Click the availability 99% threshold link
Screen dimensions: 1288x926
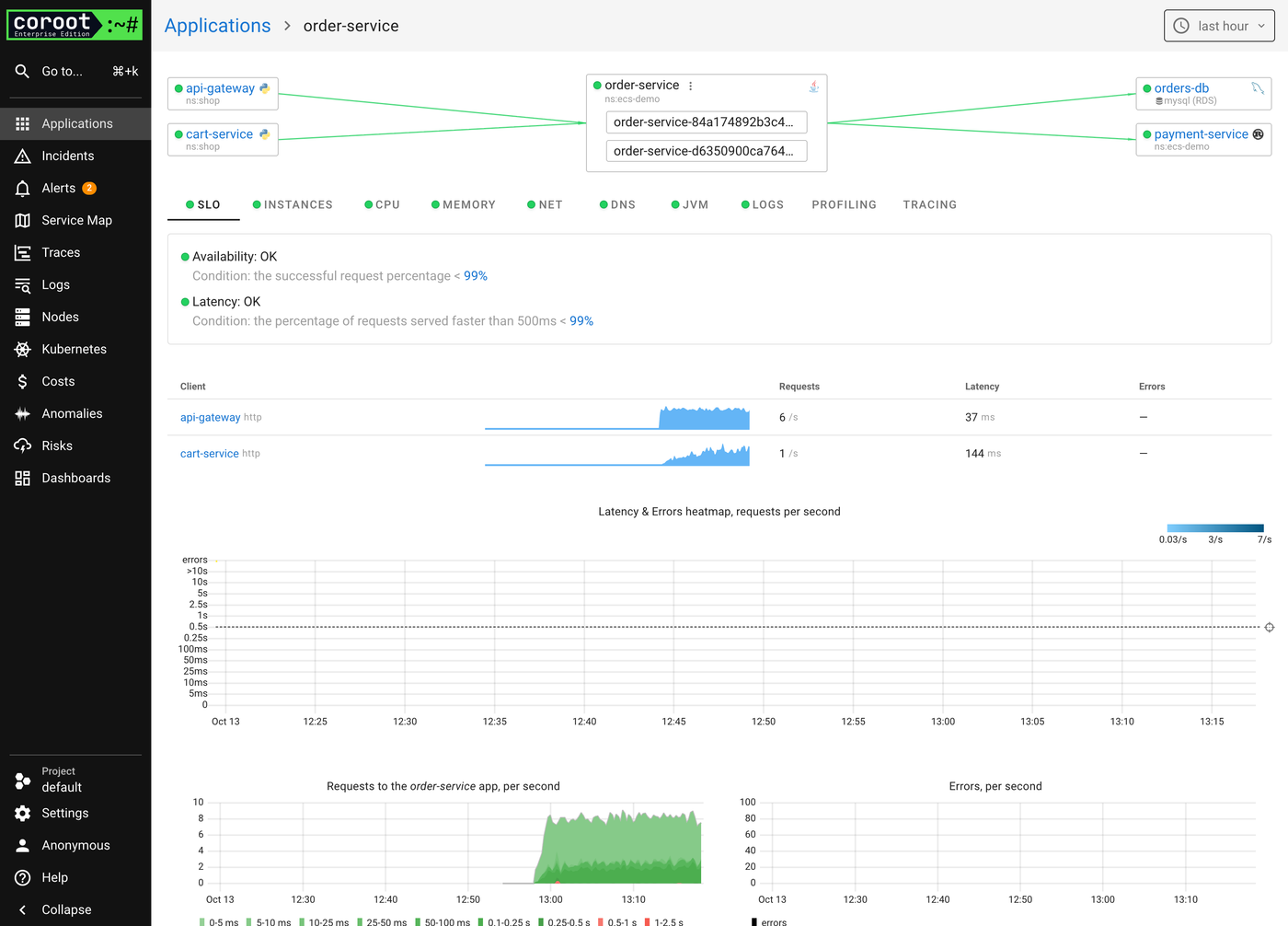[476, 276]
